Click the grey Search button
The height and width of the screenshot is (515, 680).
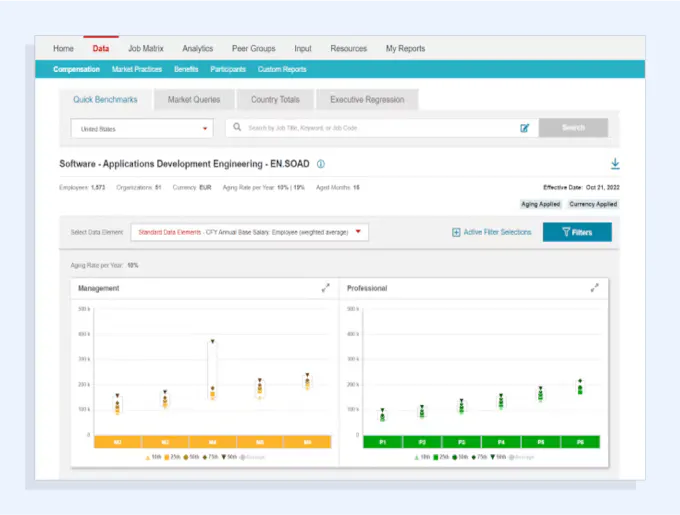pos(573,128)
